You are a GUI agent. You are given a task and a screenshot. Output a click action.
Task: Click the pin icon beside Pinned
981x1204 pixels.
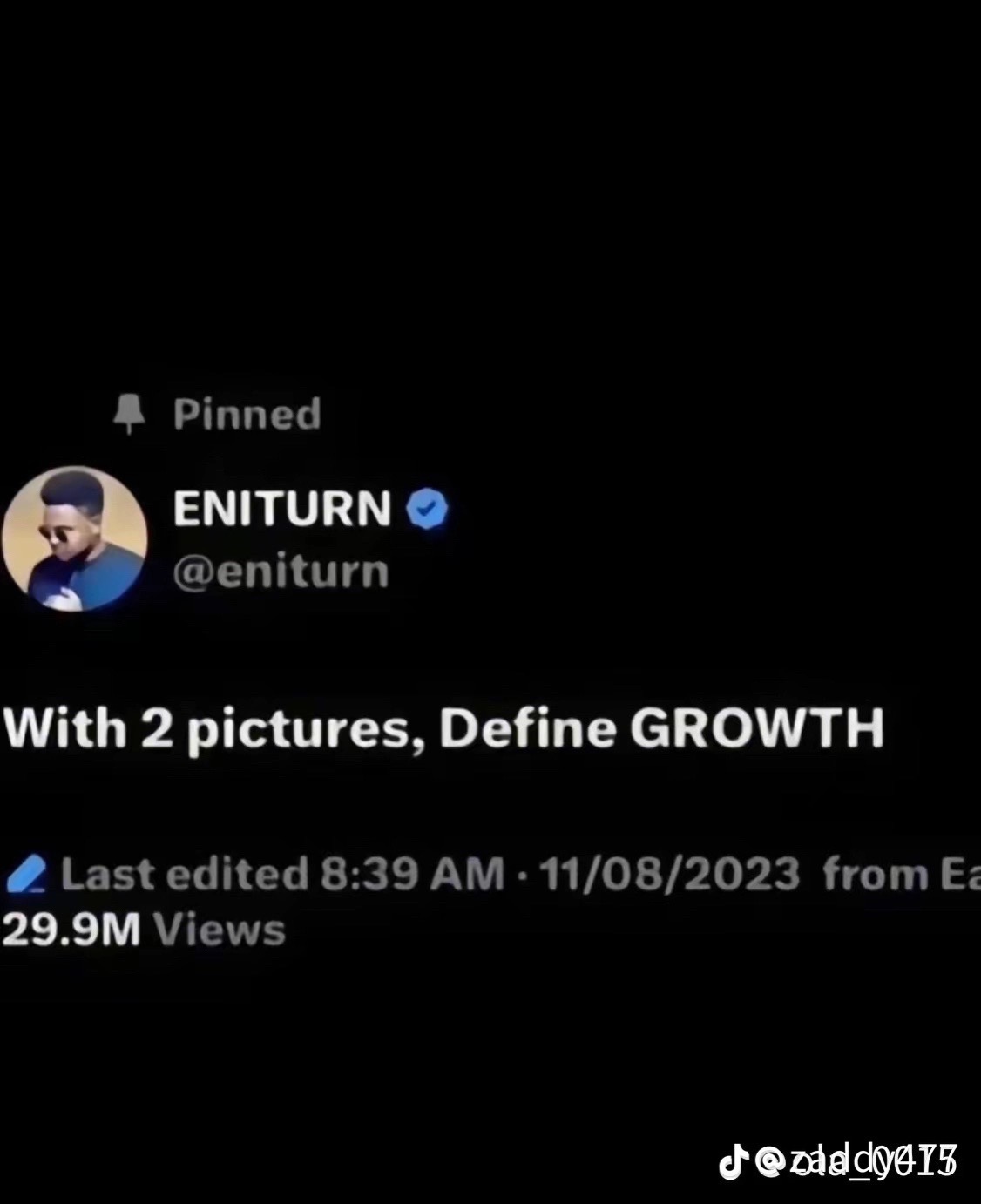click(130, 414)
